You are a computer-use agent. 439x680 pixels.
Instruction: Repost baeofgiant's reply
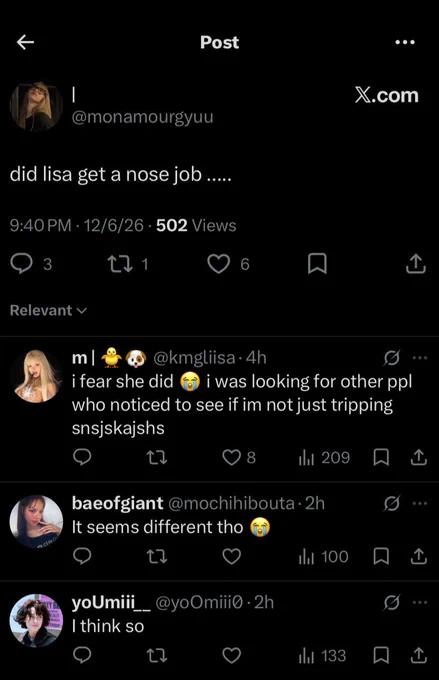click(157, 556)
